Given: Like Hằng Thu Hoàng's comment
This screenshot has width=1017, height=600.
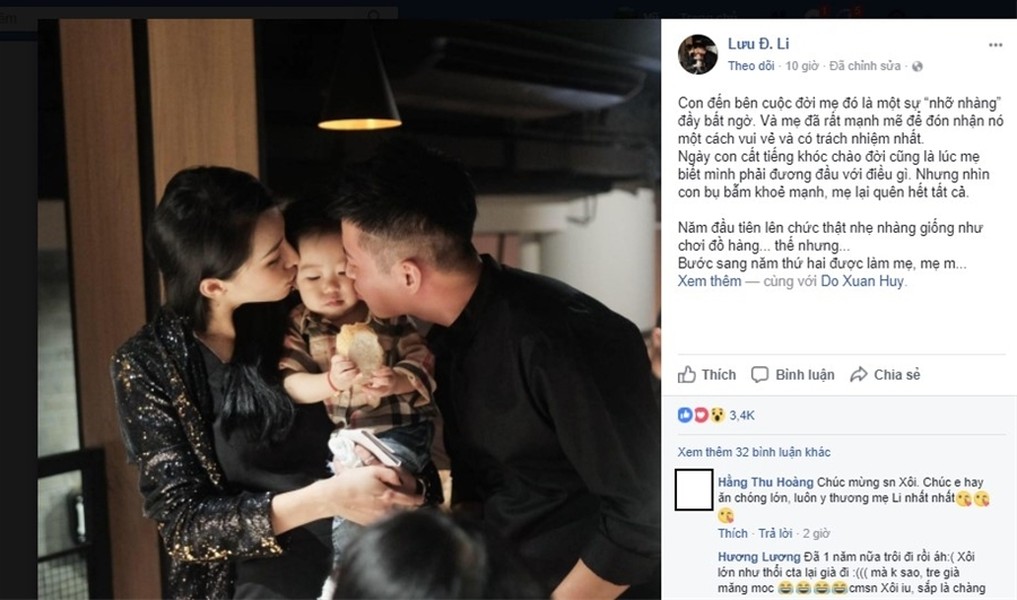Looking at the screenshot, I should click(733, 533).
